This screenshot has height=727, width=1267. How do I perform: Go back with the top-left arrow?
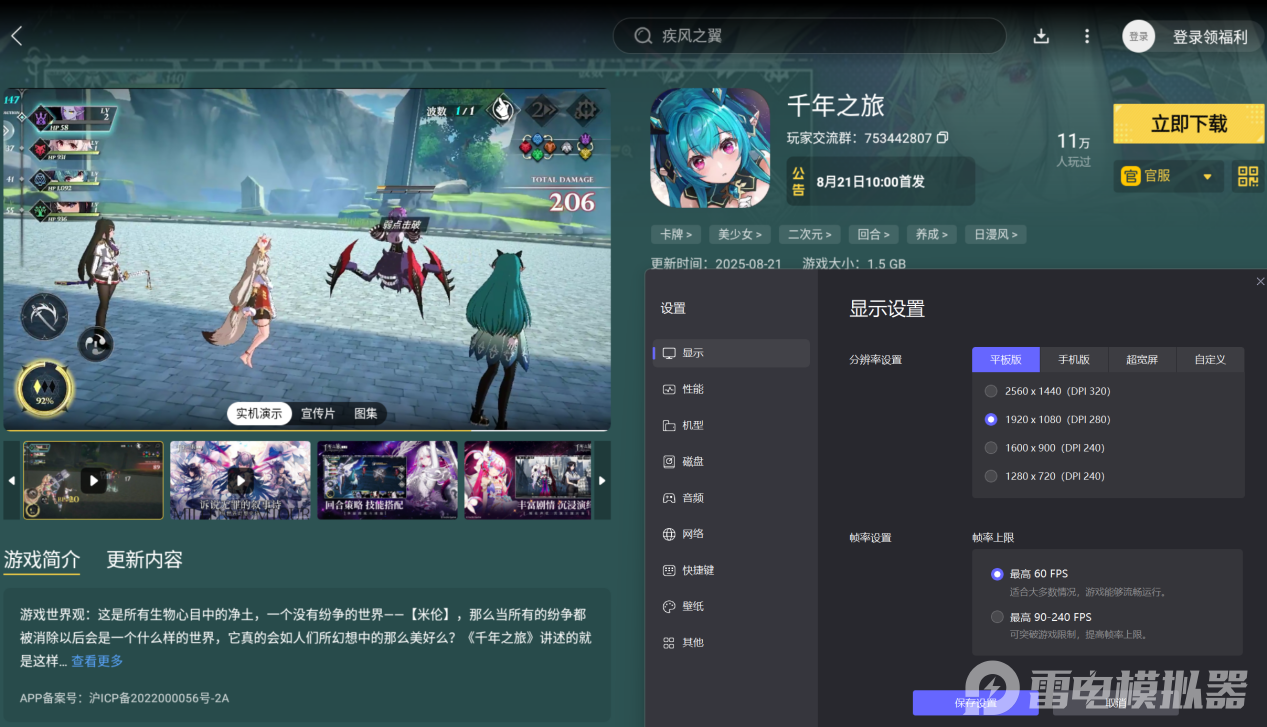click(x=16, y=36)
